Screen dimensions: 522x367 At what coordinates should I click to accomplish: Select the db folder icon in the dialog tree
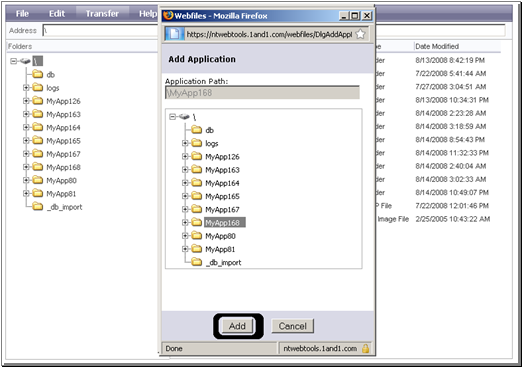point(197,130)
